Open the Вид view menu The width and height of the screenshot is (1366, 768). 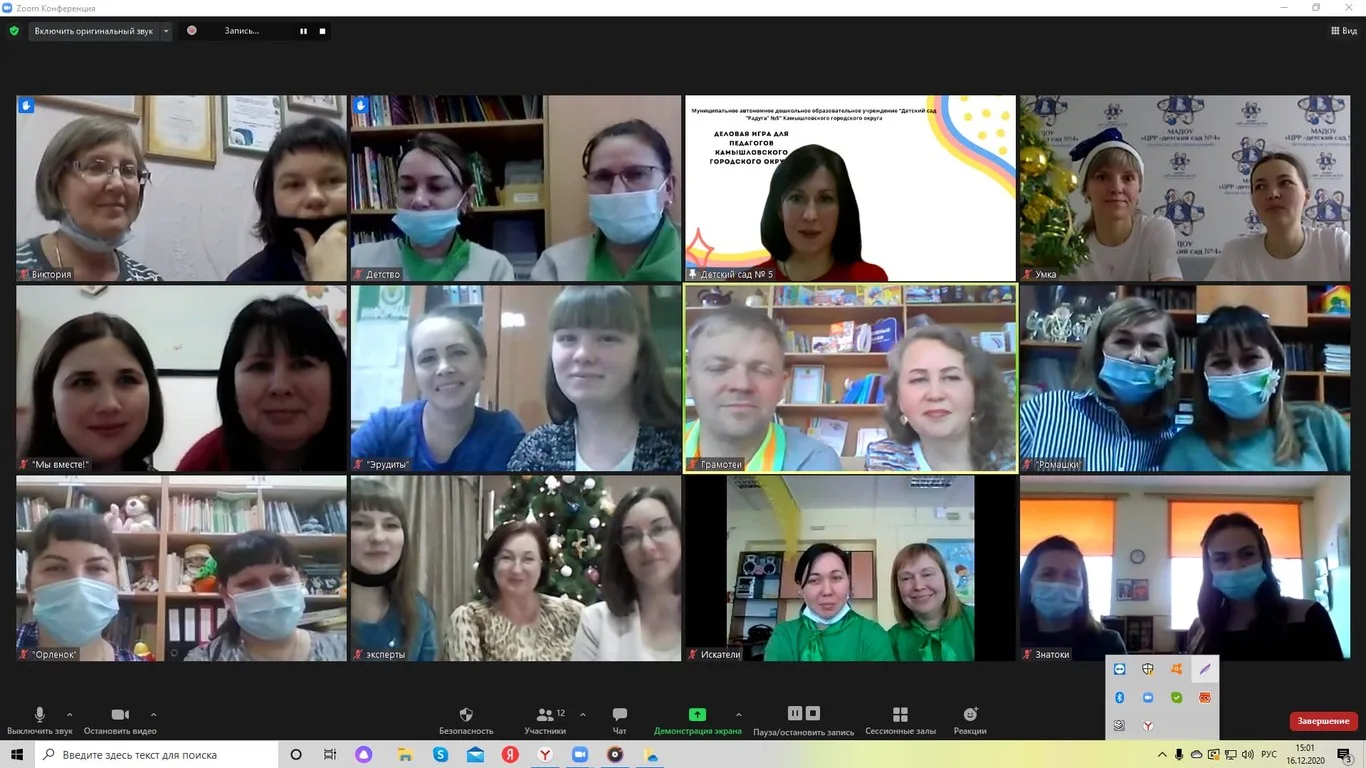[x=1343, y=31]
